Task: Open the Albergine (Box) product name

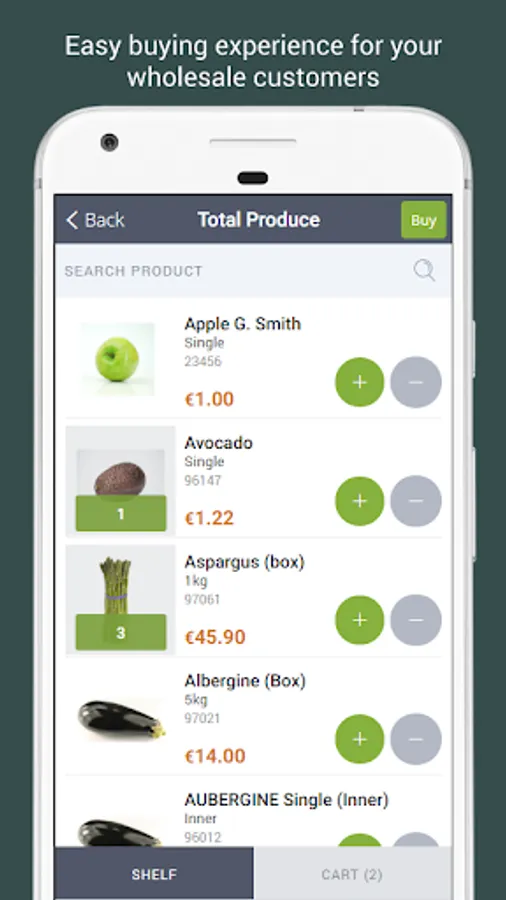Action: [x=245, y=681]
